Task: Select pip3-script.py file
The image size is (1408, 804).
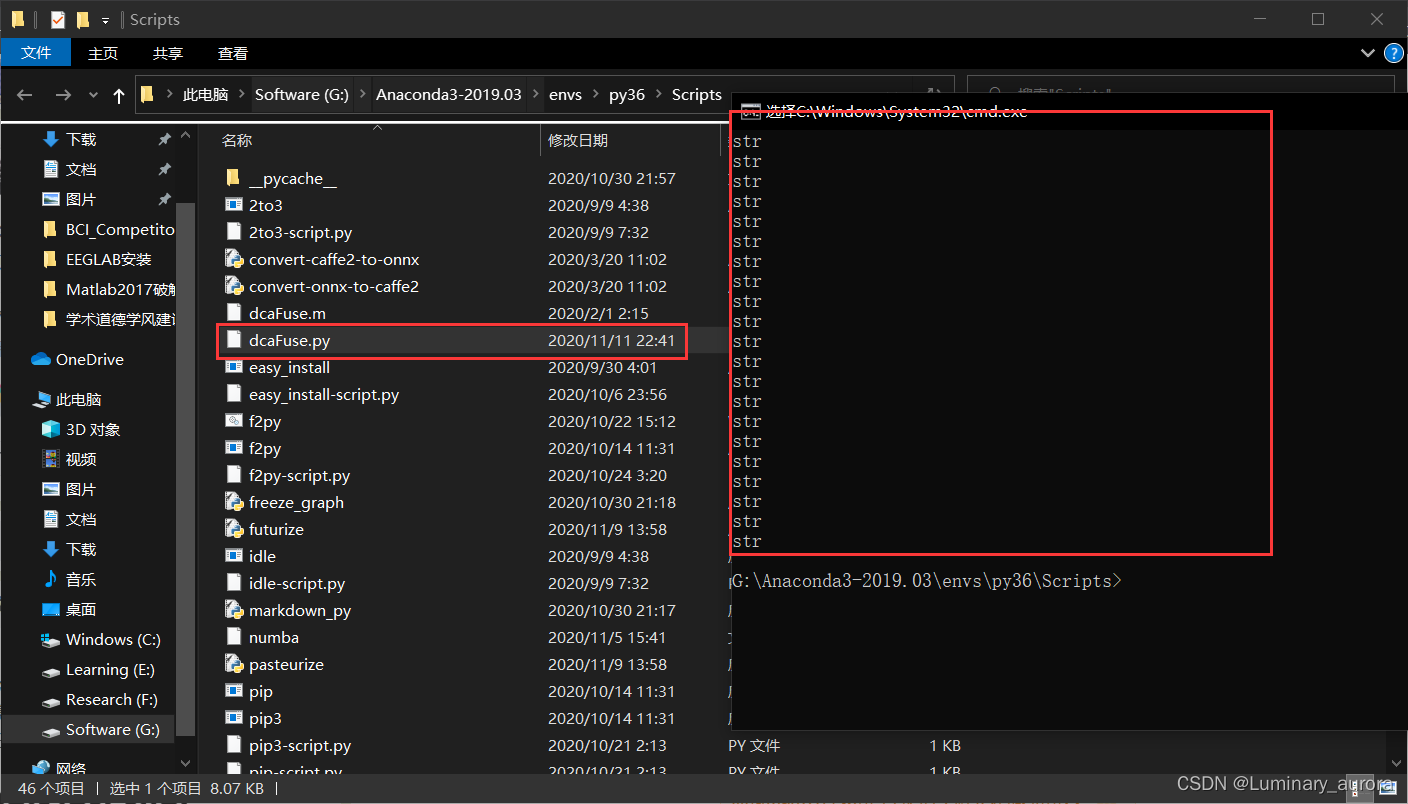Action: pyautogui.click(x=300, y=746)
